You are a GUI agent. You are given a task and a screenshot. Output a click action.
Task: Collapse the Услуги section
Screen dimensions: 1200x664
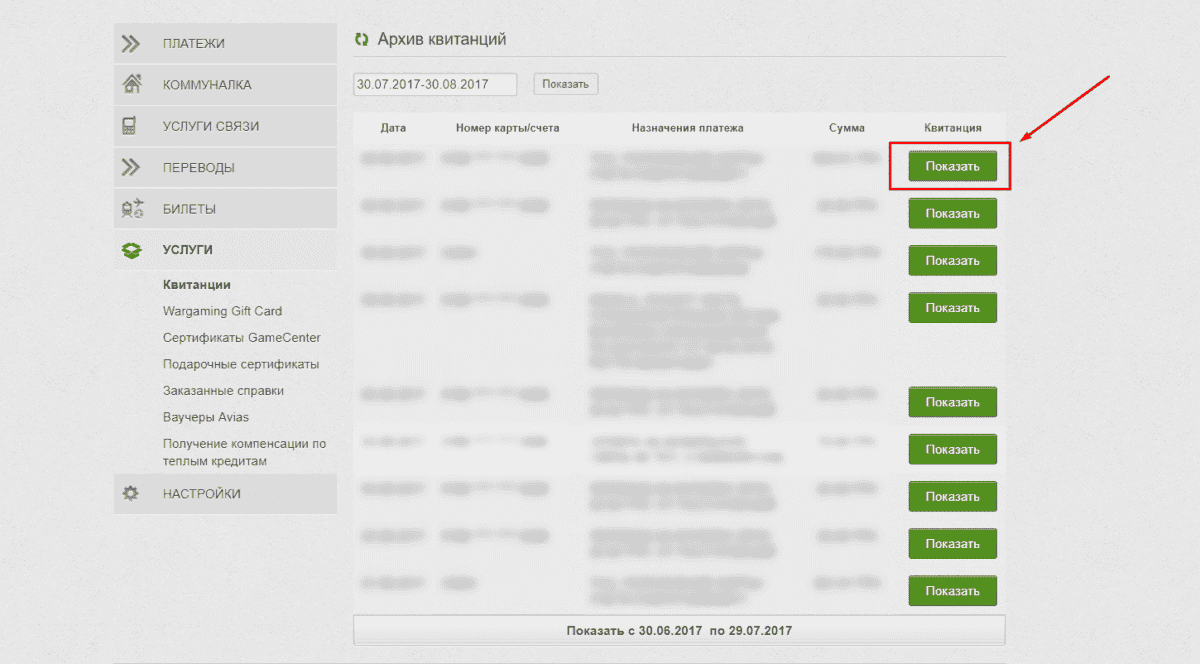187,250
